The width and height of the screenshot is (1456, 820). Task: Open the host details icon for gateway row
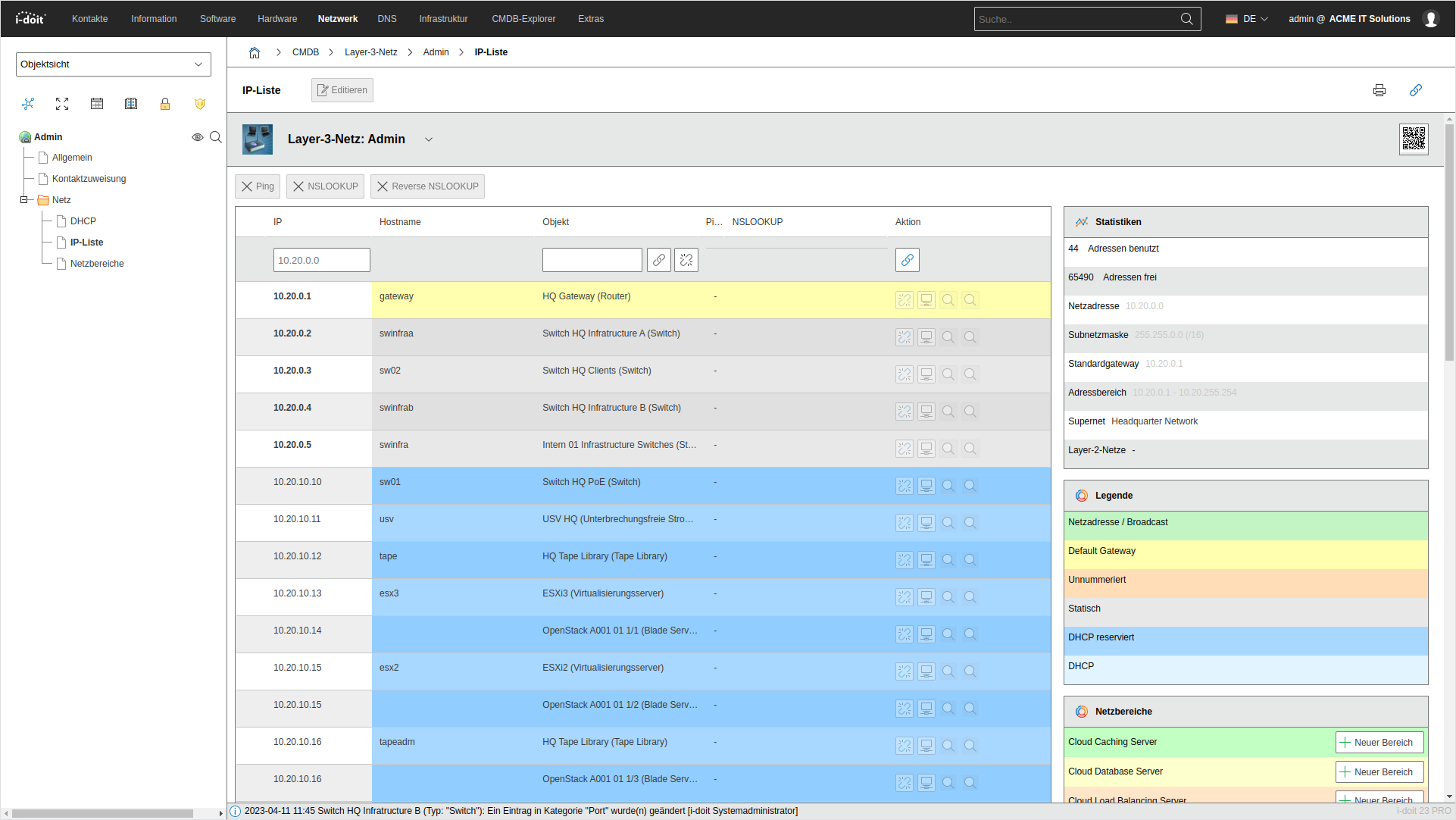pos(926,300)
